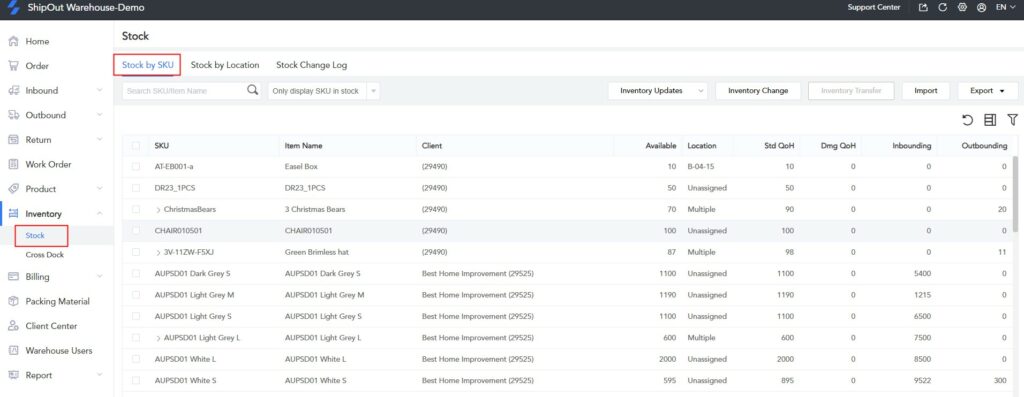Screen dimensions: 1024x397
Task: Open Packing Material in the sidebar
Action: click(x=57, y=302)
